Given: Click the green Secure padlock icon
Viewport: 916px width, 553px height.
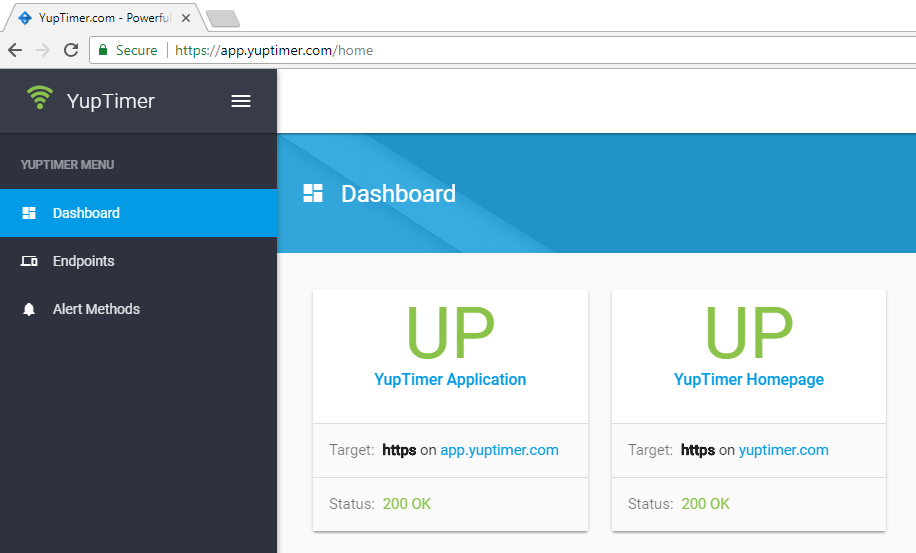Looking at the screenshot, I should (x=103, y=50).
